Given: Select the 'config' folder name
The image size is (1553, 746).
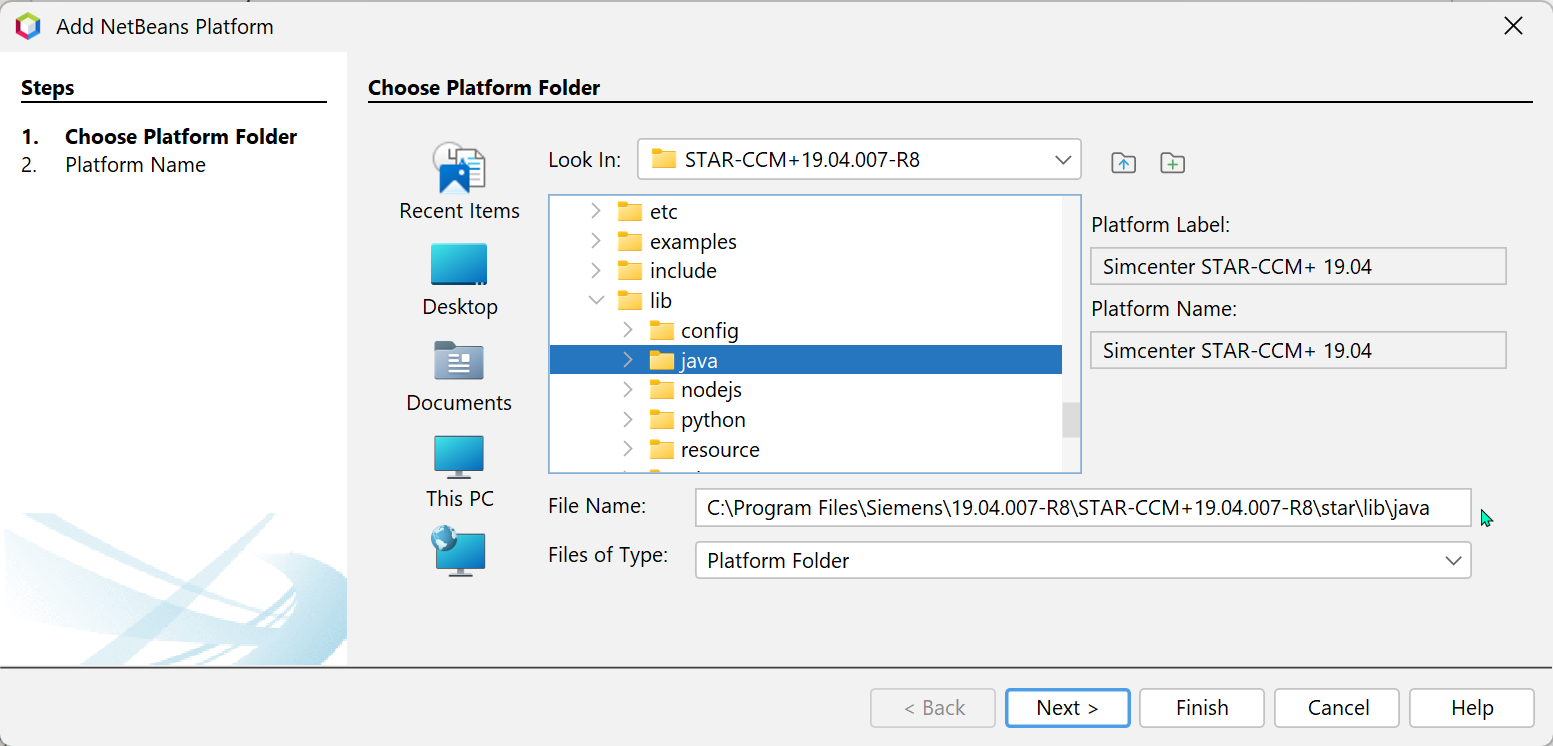Looking at the screenshot, I should 710,331.
